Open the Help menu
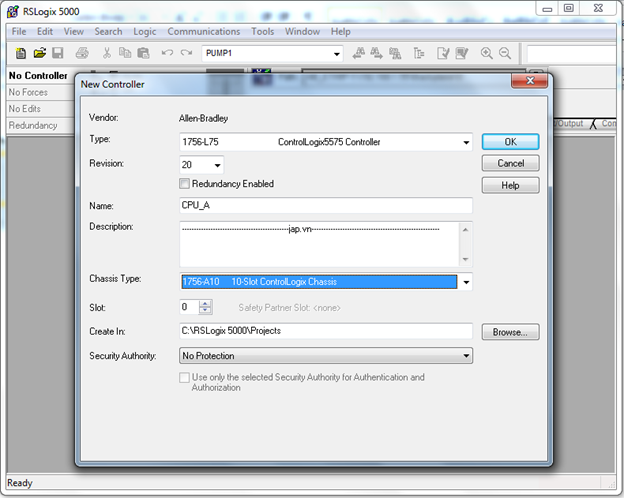624x498 pixels. 340,31
